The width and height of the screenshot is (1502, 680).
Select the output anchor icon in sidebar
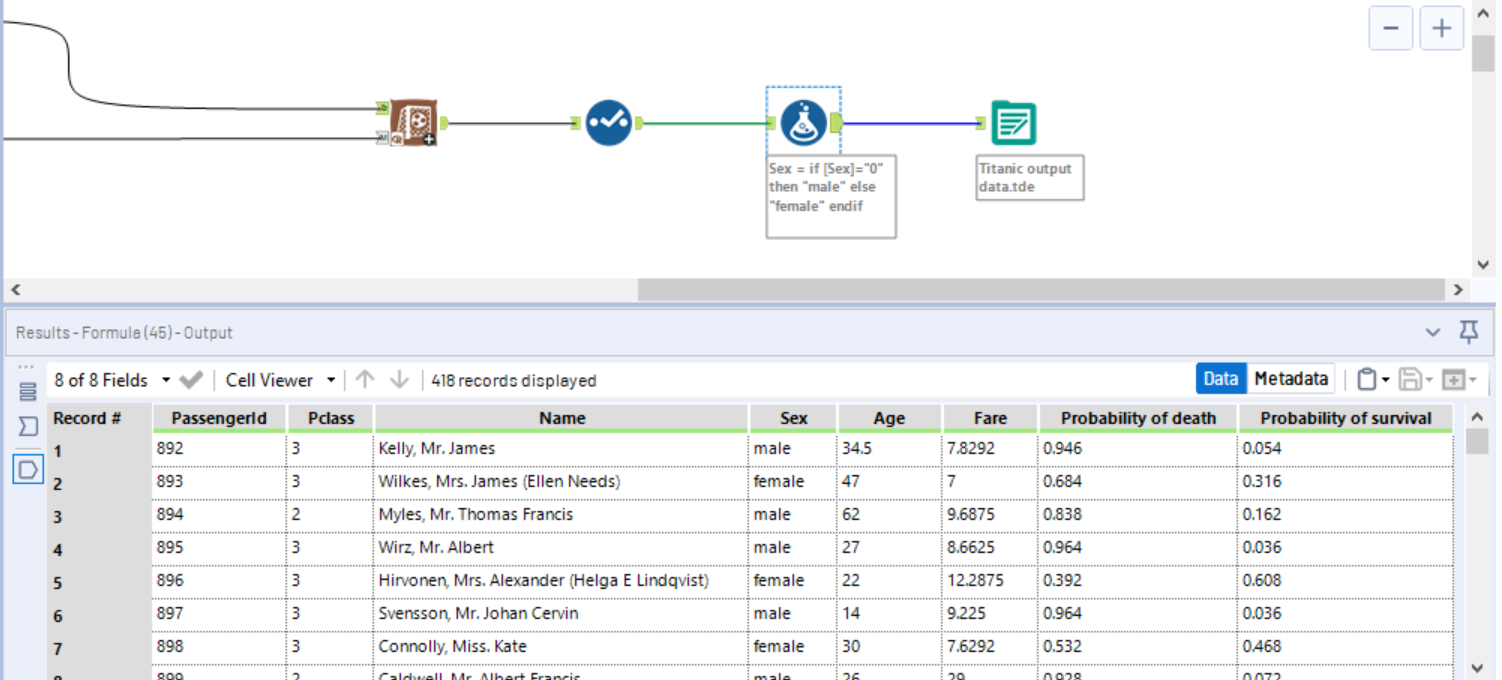28,467
